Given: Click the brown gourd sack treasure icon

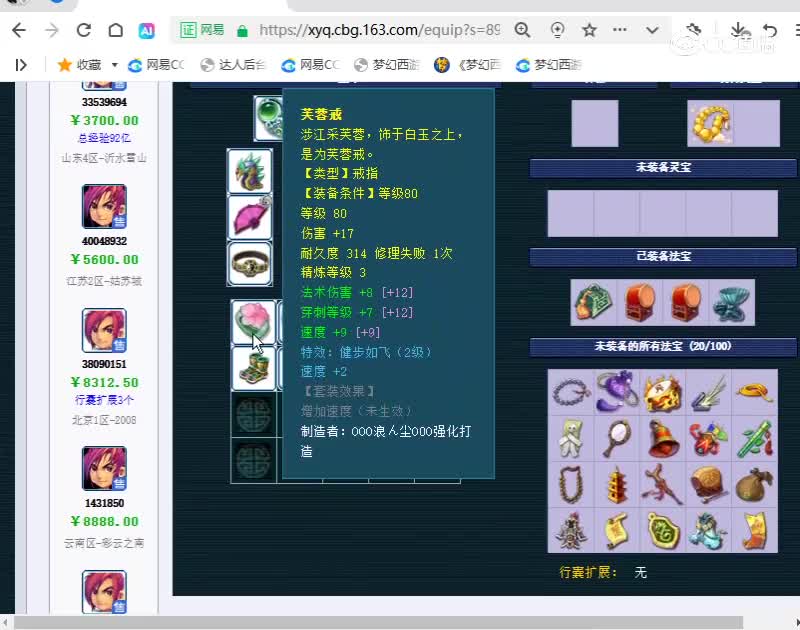Looking at the screenshot, I should (754, 484).
